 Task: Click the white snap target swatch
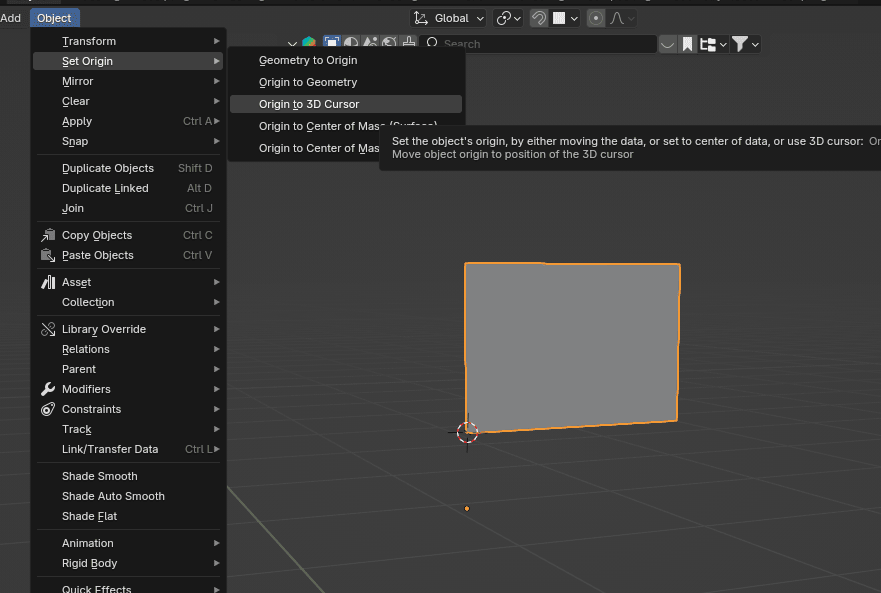point(560,18)
